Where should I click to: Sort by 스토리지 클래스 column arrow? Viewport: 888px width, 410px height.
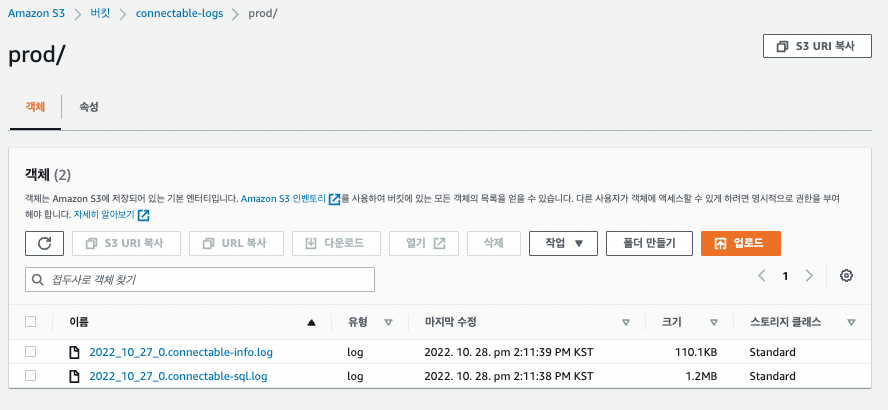click(x=851, y=322)
